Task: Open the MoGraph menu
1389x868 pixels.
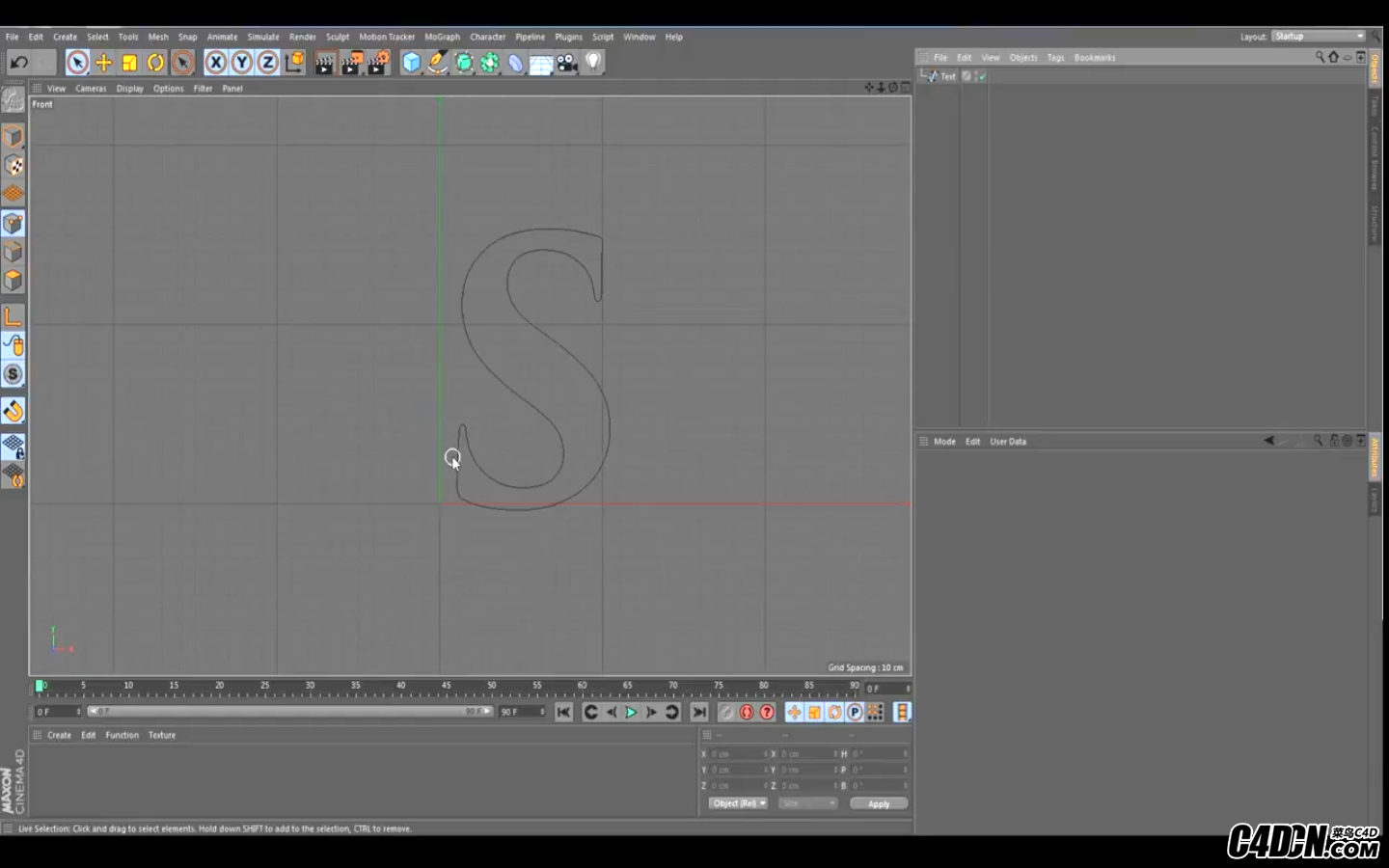Action: (x=443, y=37)
